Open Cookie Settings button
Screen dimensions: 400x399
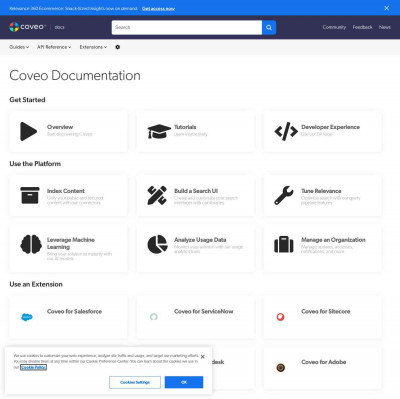point(135,382)
